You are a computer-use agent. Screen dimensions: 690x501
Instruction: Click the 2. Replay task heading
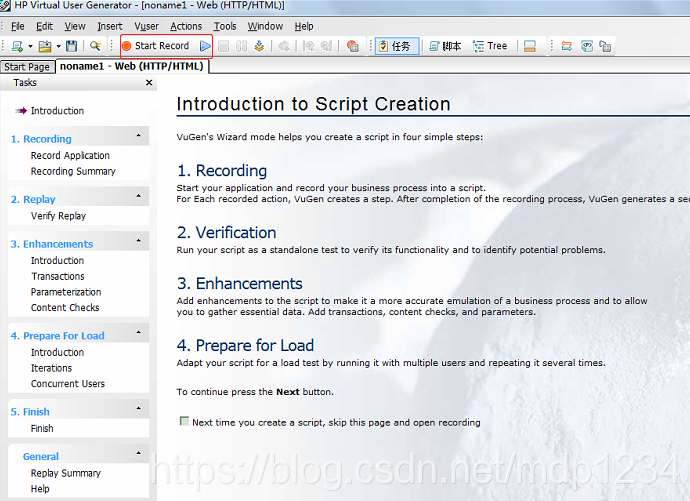tap(33, 199)
